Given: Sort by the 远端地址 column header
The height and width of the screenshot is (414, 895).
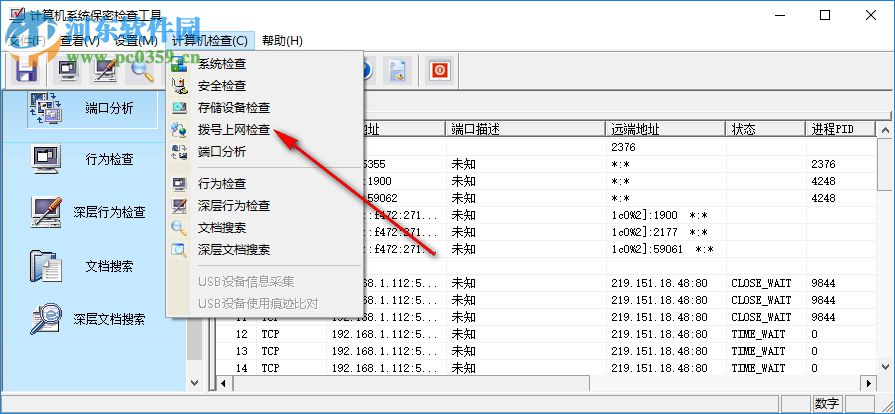Looking at the screenshot, I should point(665,129).
